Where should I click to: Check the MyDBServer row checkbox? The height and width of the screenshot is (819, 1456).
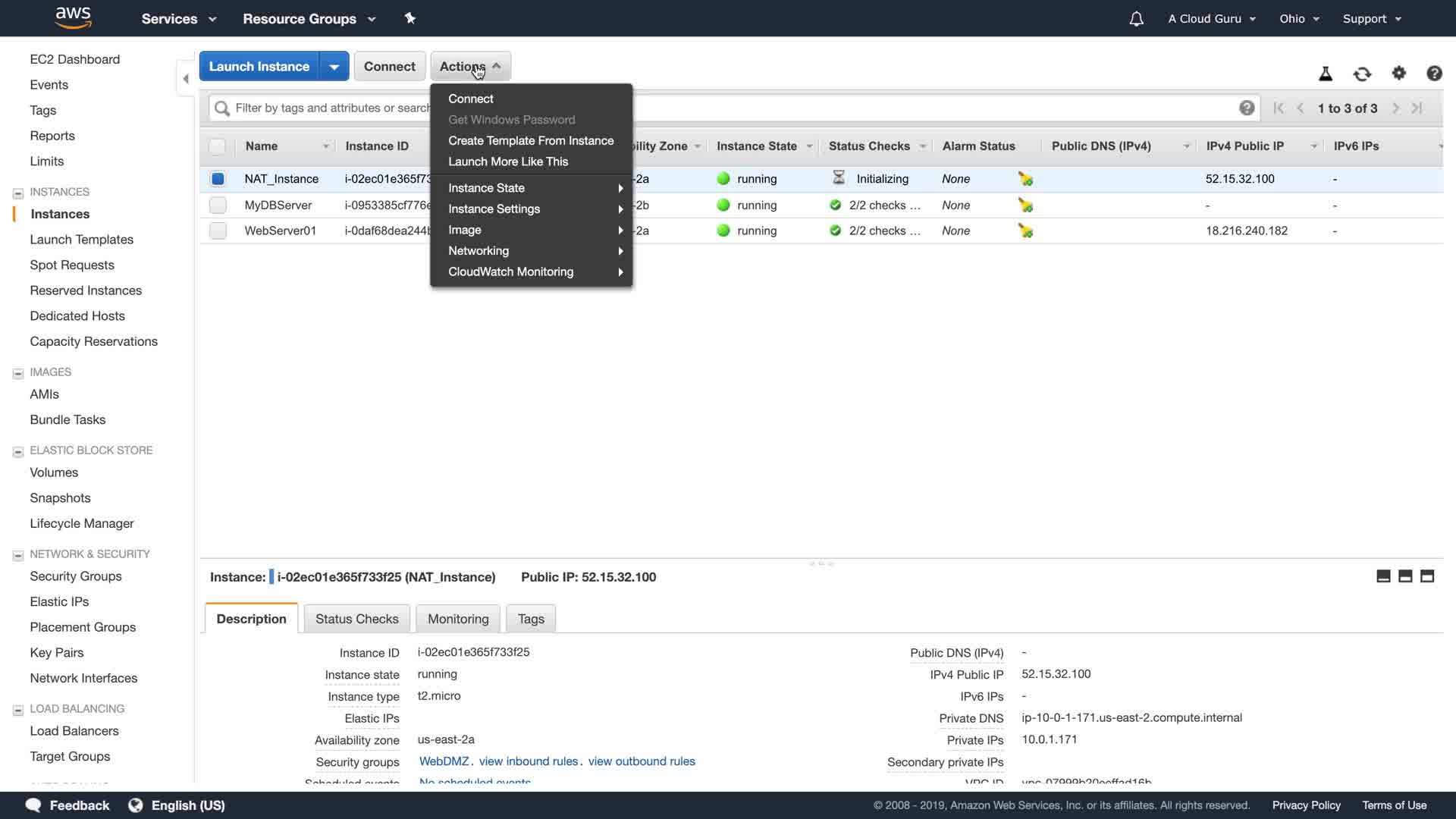click(218, 206)
